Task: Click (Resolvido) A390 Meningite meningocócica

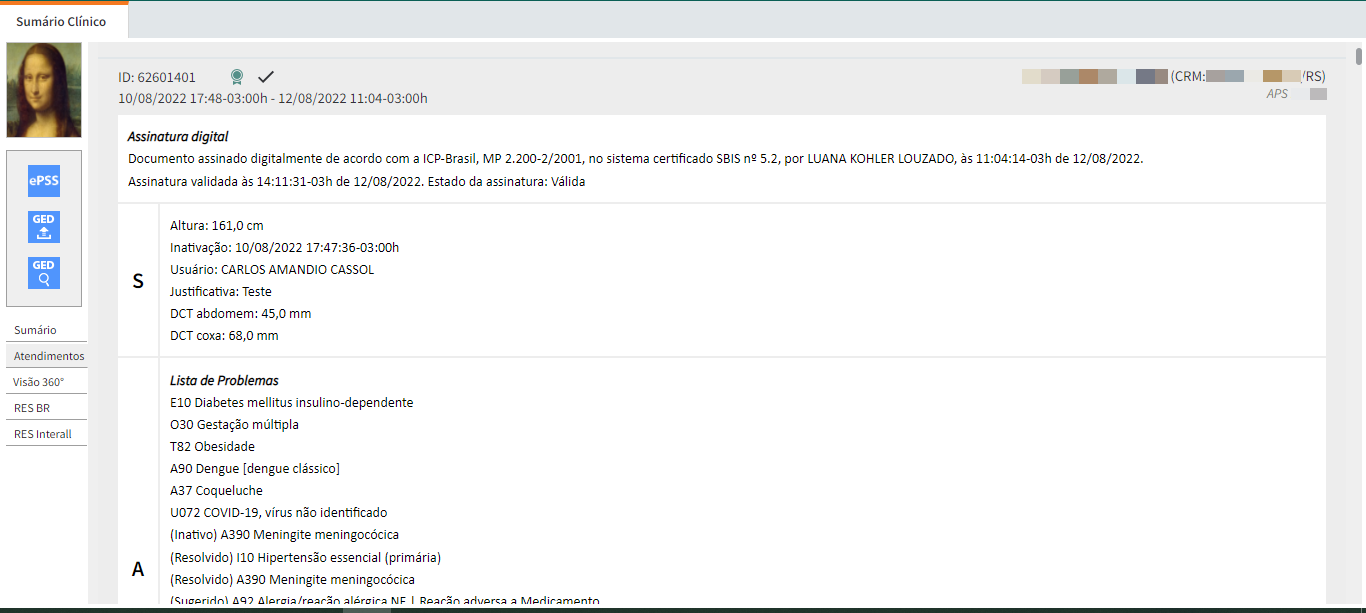Action: 292,579
